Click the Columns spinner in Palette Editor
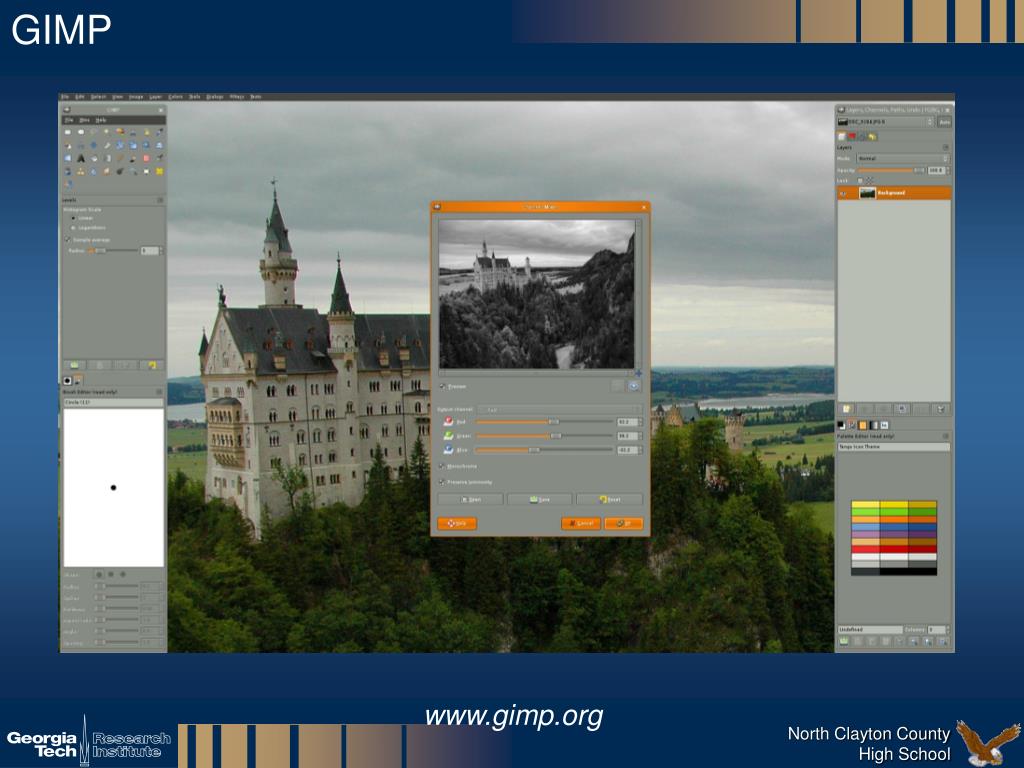The height and width of the screenshot is (768, 1024). (938, 630)
